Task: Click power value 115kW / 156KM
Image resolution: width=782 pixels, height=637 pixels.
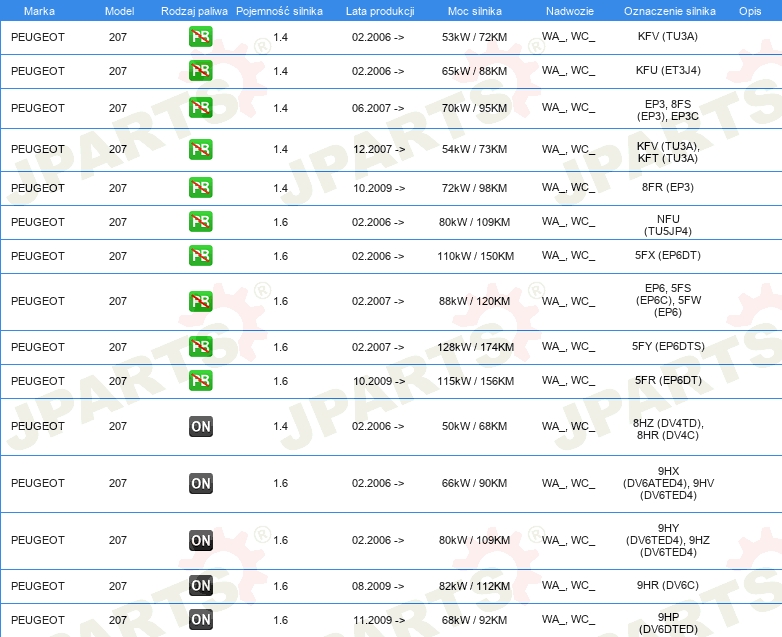Action: click(475, 381)
